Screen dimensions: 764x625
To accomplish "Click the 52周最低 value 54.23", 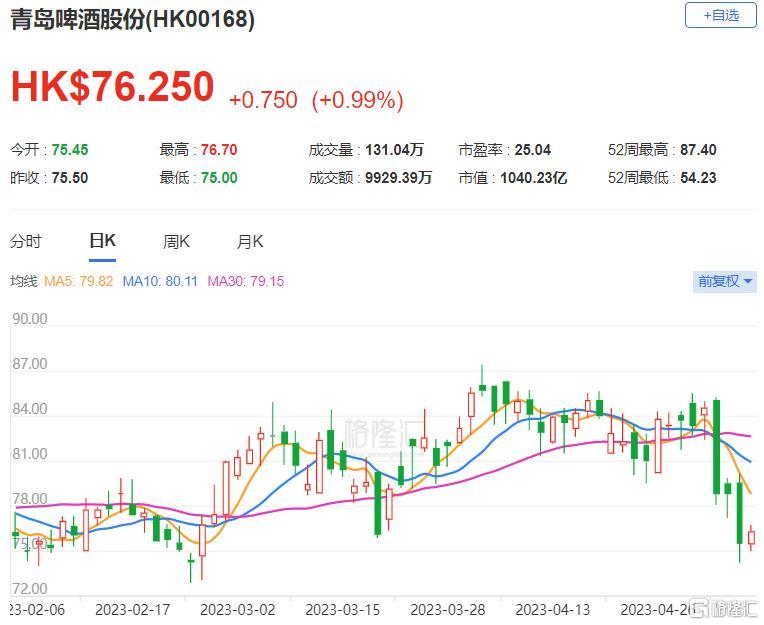I will pos(698,178).
